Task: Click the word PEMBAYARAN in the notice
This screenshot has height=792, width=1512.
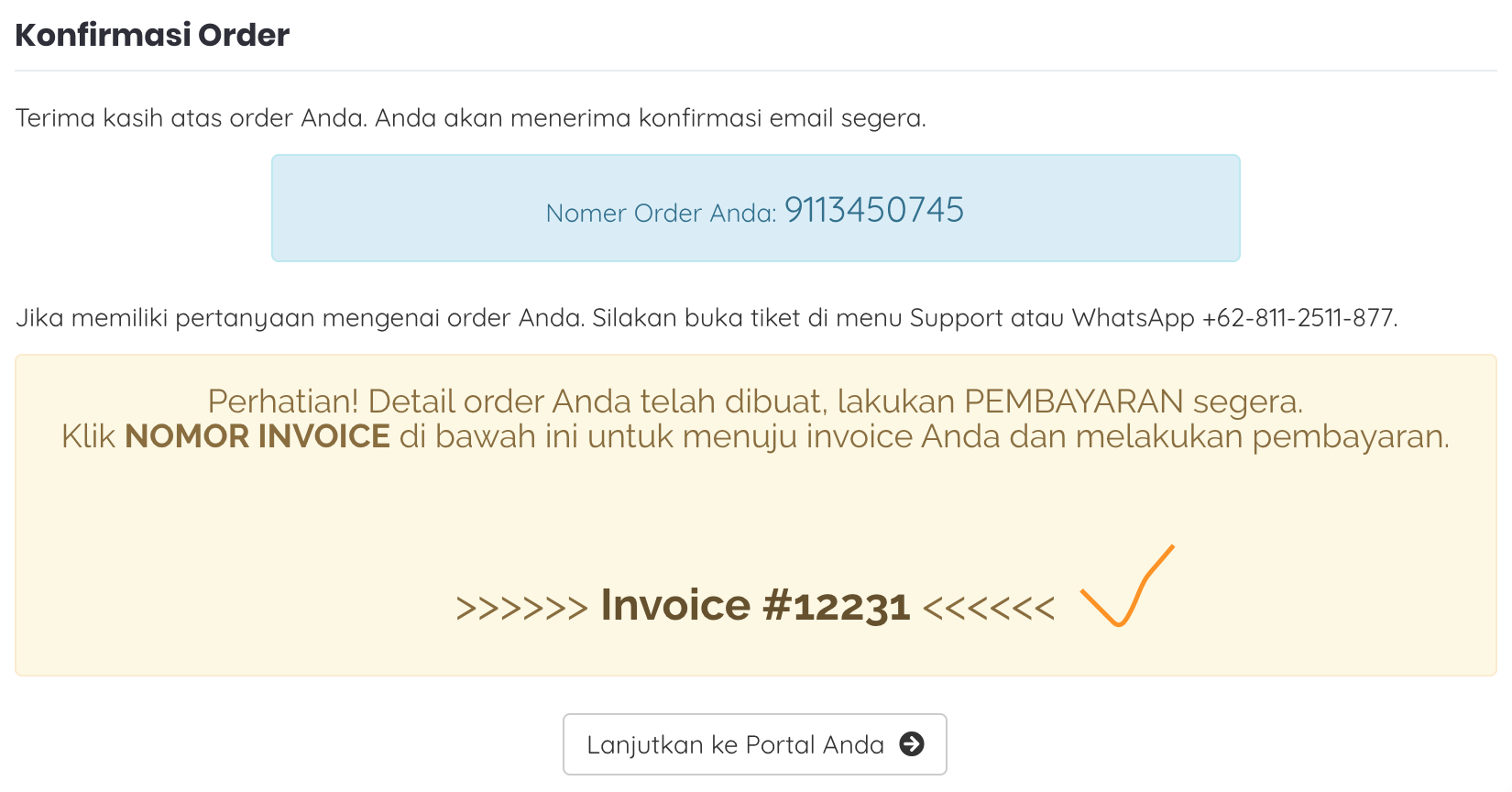Action: pos(1074,401)
